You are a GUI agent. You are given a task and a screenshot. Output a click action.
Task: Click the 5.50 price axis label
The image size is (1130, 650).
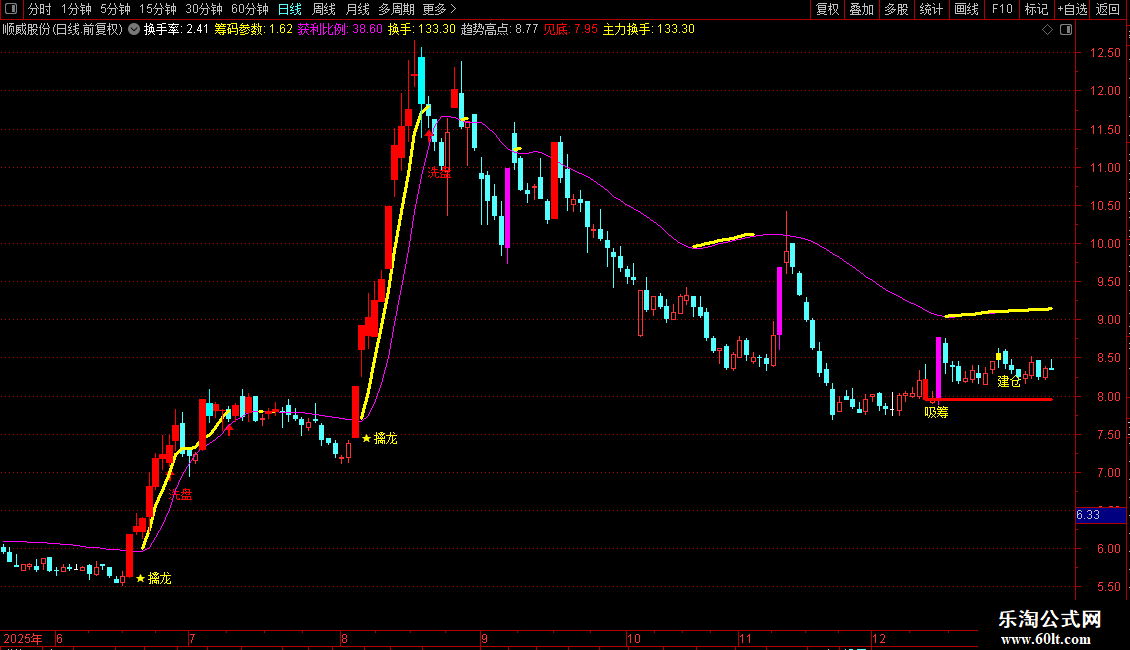click(1108, 587)
